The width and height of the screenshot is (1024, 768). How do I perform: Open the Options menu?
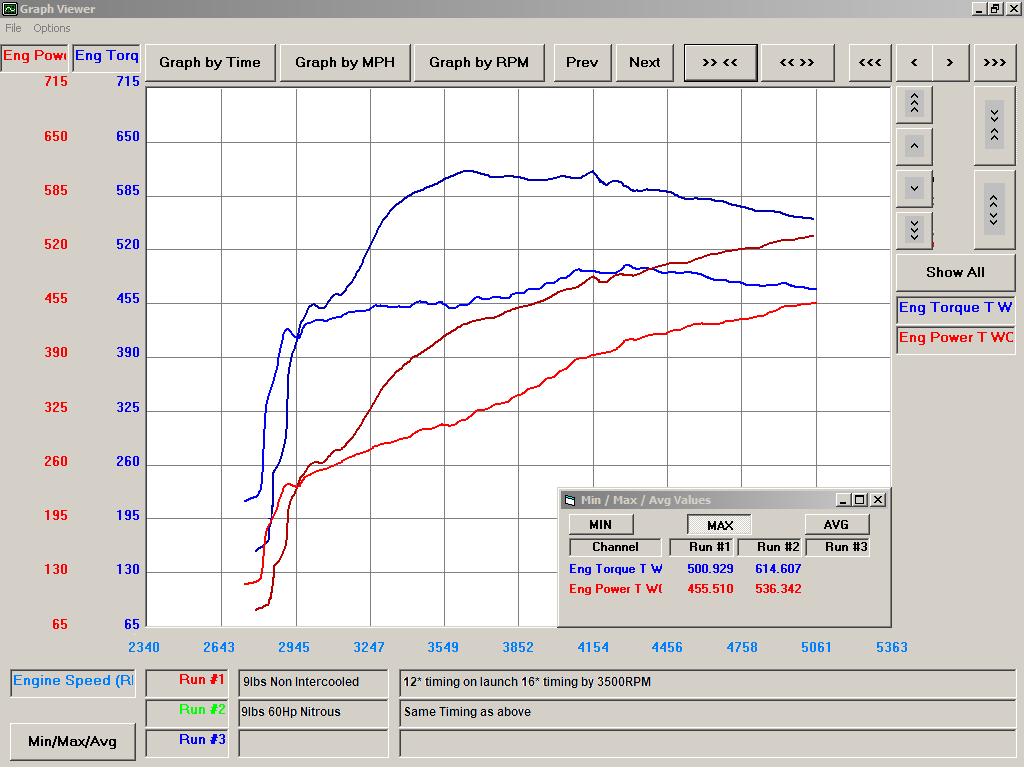[x=52, y=28]
